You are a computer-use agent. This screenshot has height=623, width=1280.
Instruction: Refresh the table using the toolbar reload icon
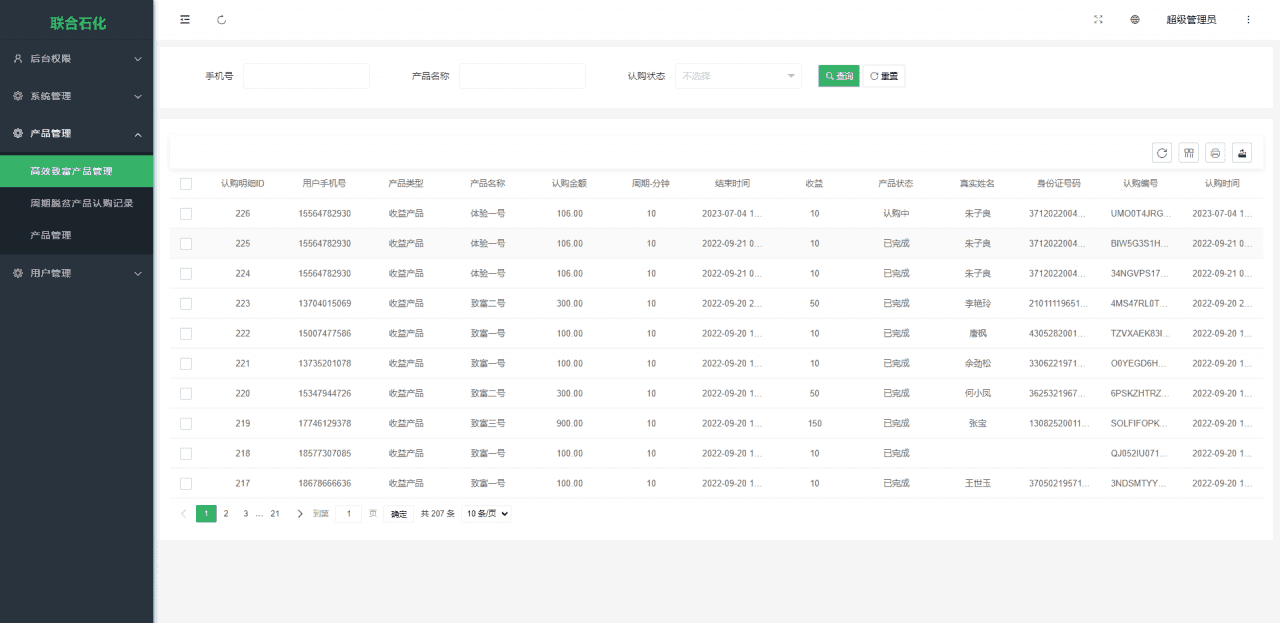coord(1162,153)
